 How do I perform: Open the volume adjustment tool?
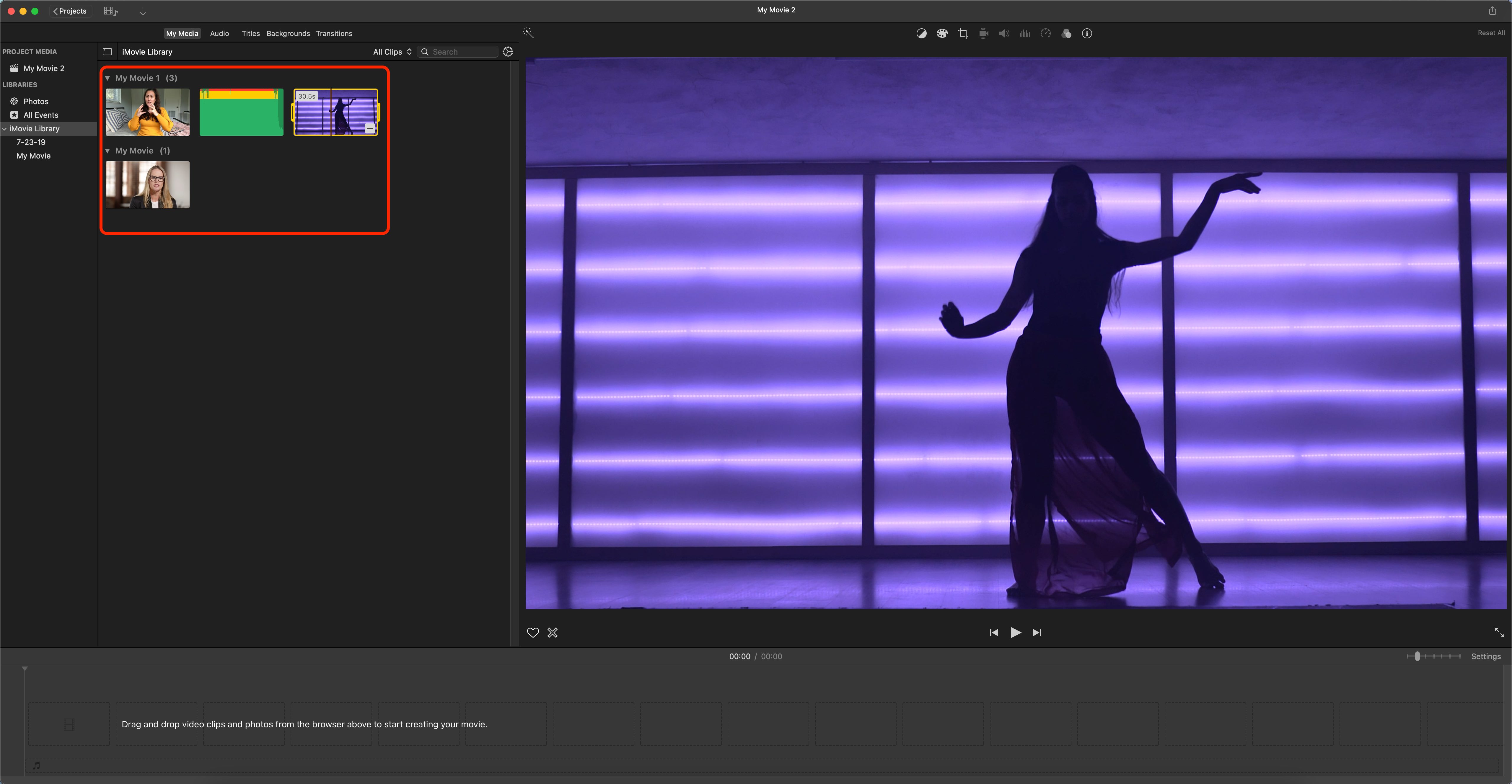(x=1004, y=33)
